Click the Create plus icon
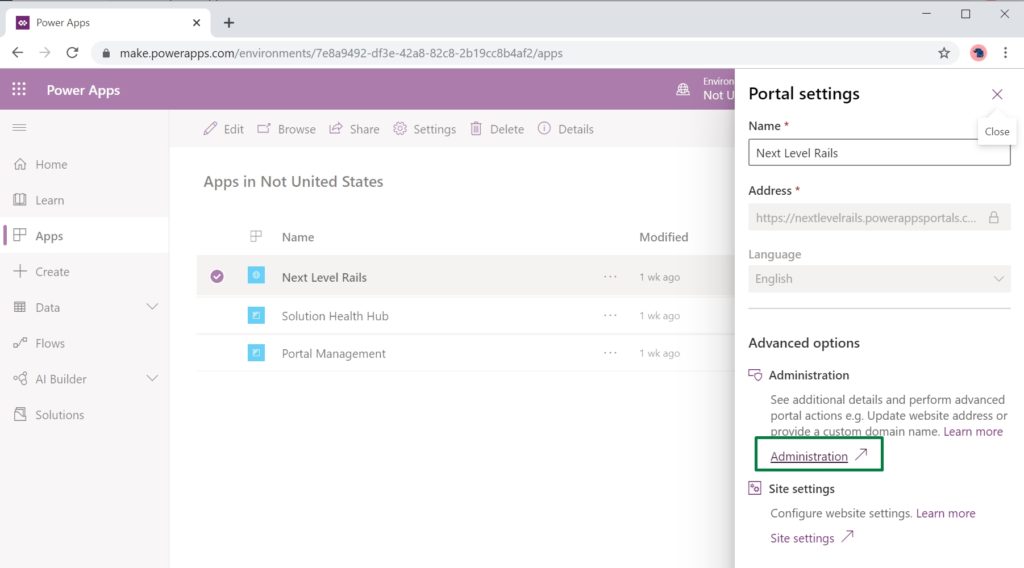The height and width of the screenshot is (568, 1024). coord(20,271)
